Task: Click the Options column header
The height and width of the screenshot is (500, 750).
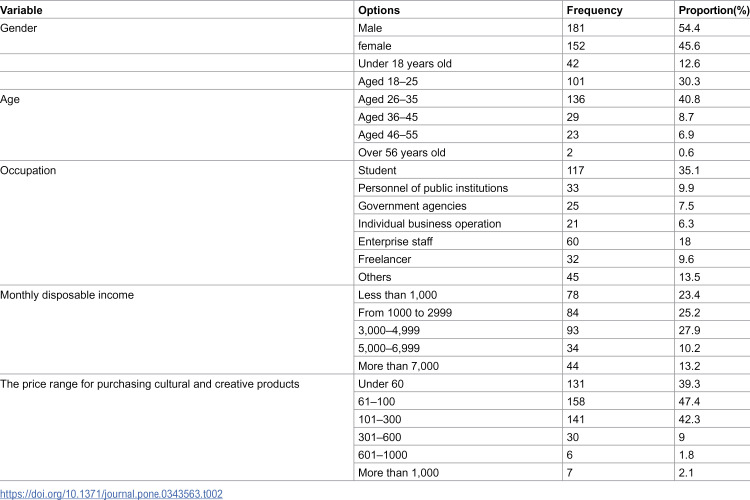Action: 379,10
